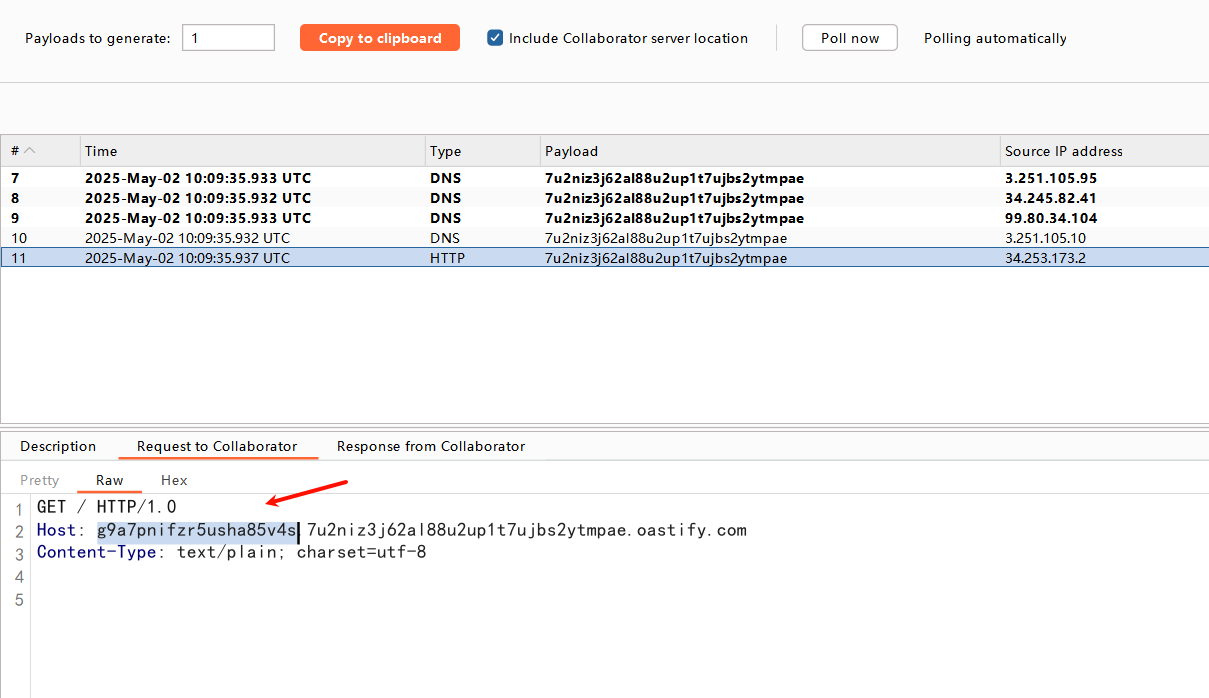Toggle Include Collaborator server location checkbox
The width and height of the screenshot is (1209, 698).
[495, 38]
